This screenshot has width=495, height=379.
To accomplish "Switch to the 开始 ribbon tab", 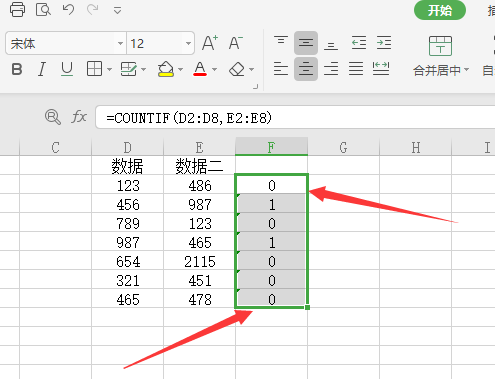I will pyautogui.click(x=440, y=10).
